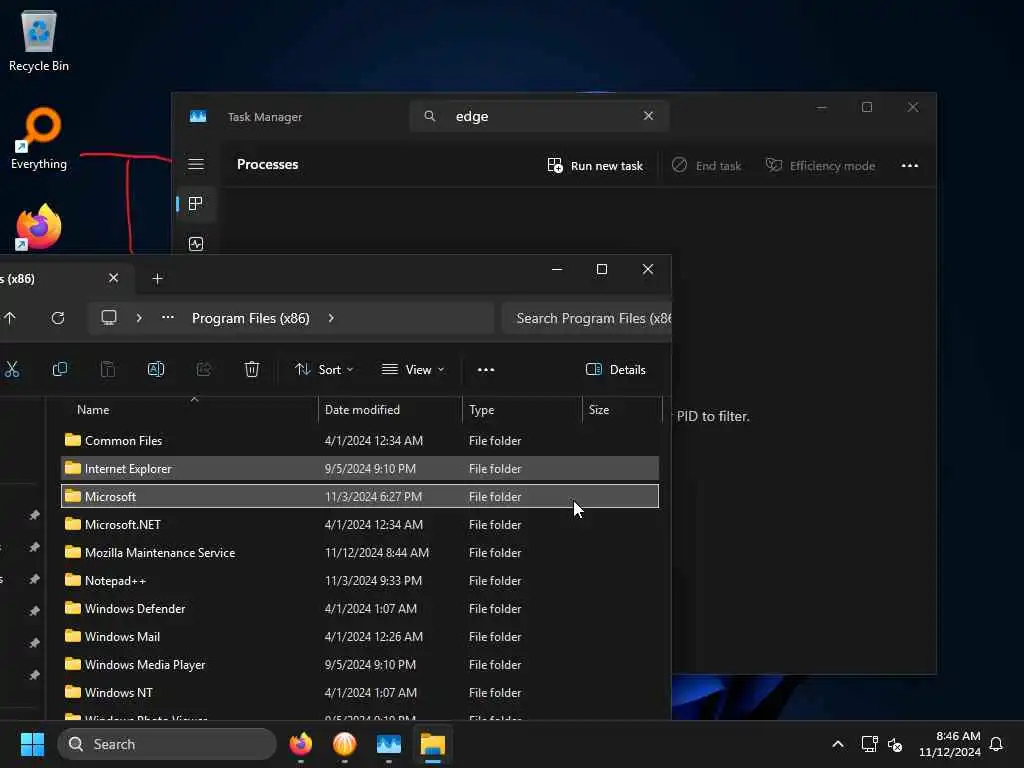This screenshot has width=1024, height=768.
Task: Show hidden system tray icons
Action: [838, 744]
